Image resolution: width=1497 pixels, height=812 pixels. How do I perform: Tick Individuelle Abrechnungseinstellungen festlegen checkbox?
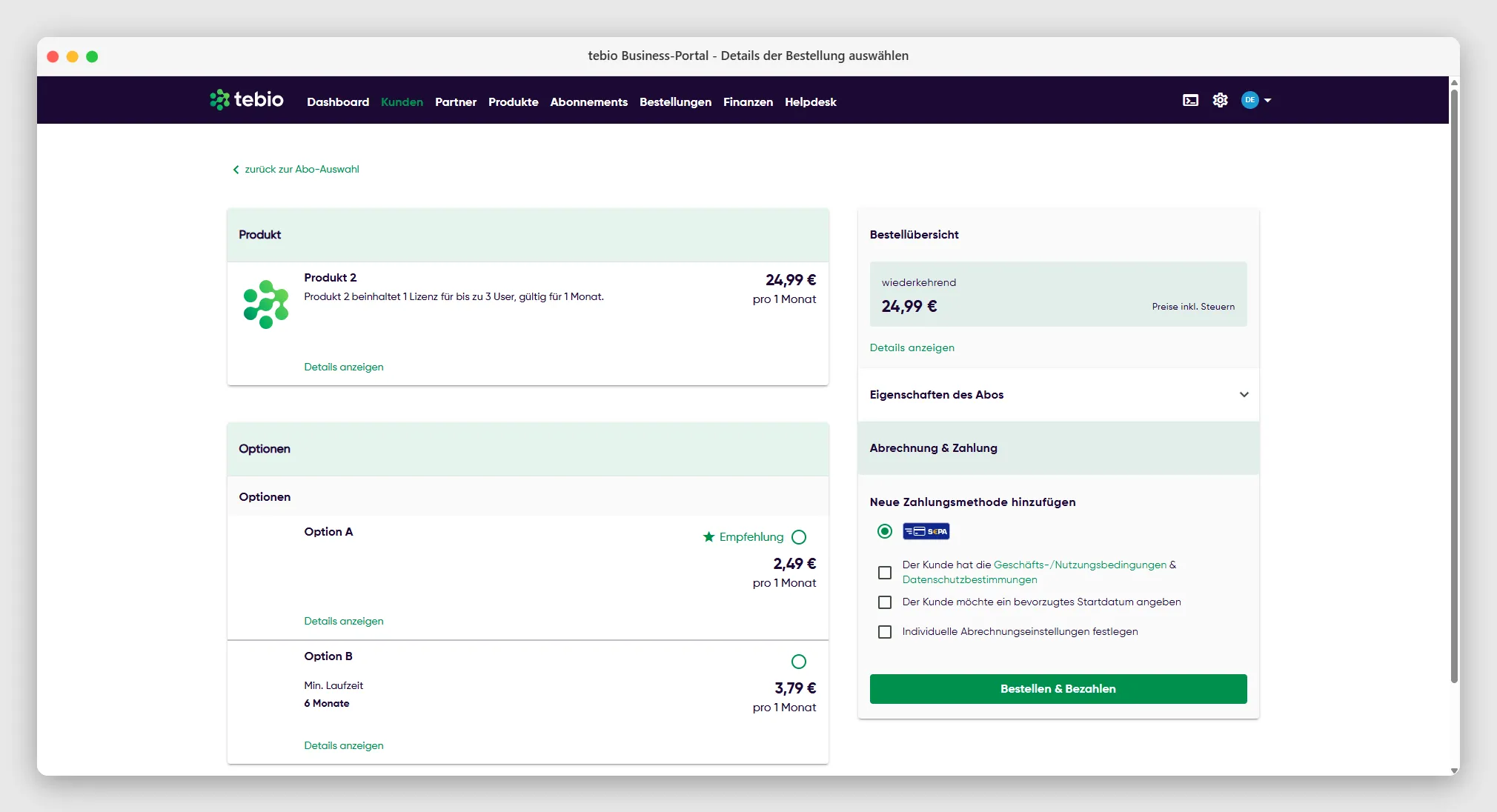point(884,632)
